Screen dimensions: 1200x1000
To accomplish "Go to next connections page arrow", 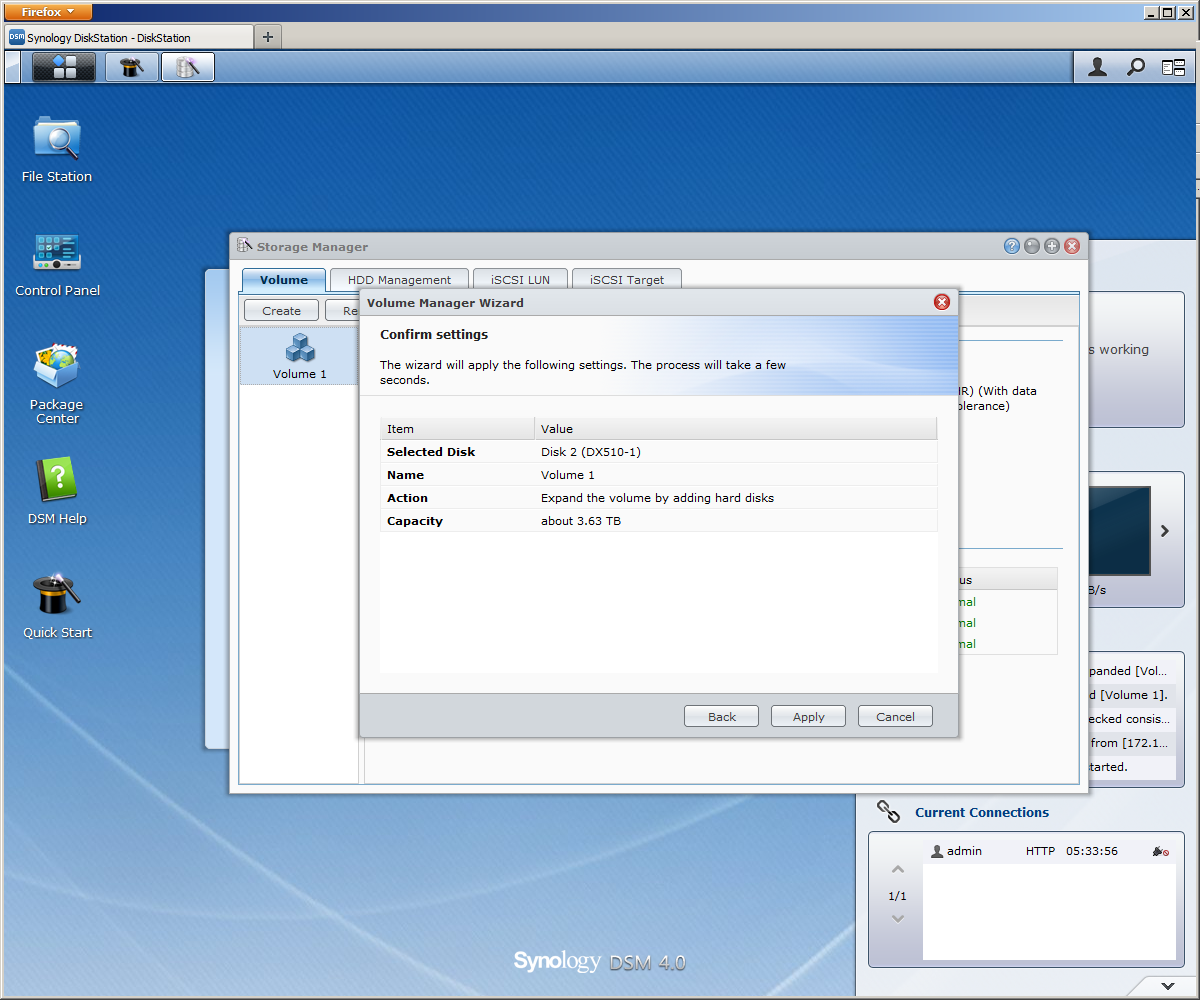I will tap(897, 918).
